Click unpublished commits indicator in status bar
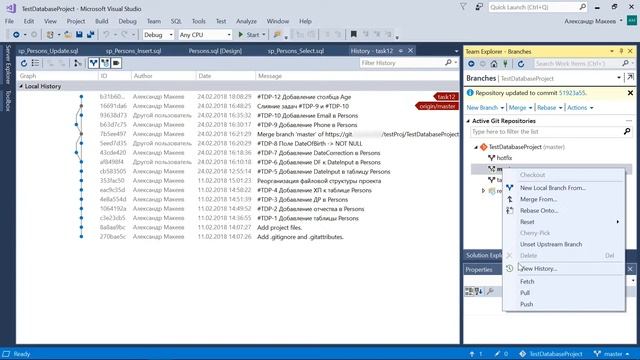The image size is (640, 360). (476, 354)
